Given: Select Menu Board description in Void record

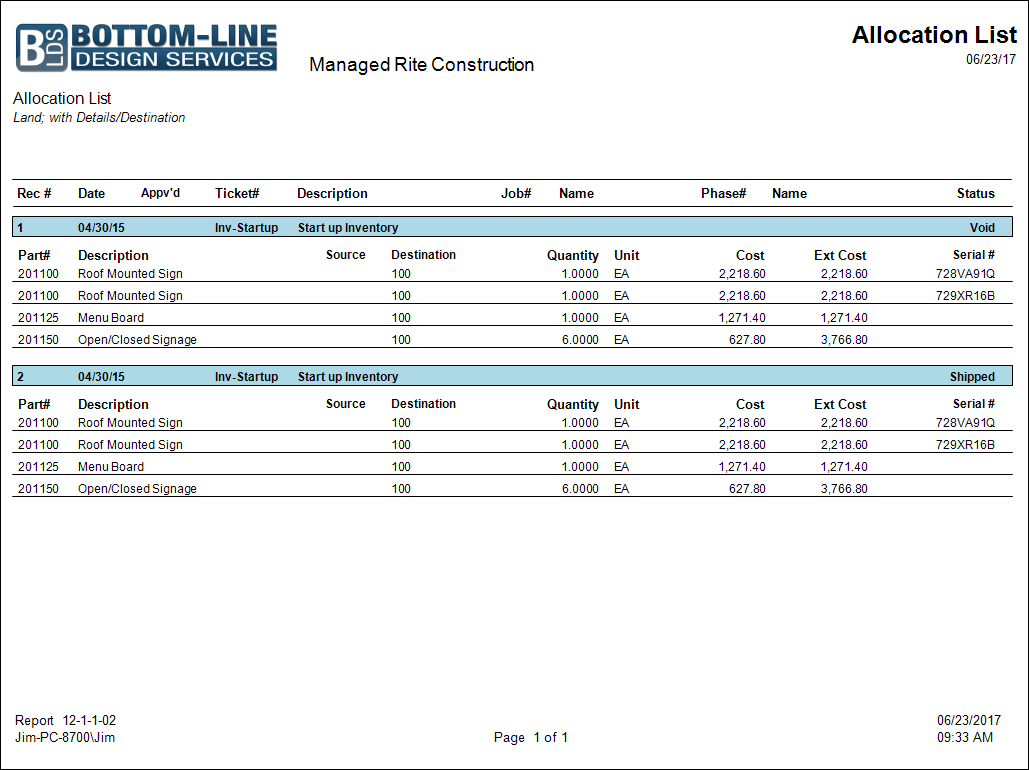Looking at the screenshot, I should click(x=111, y=318).
